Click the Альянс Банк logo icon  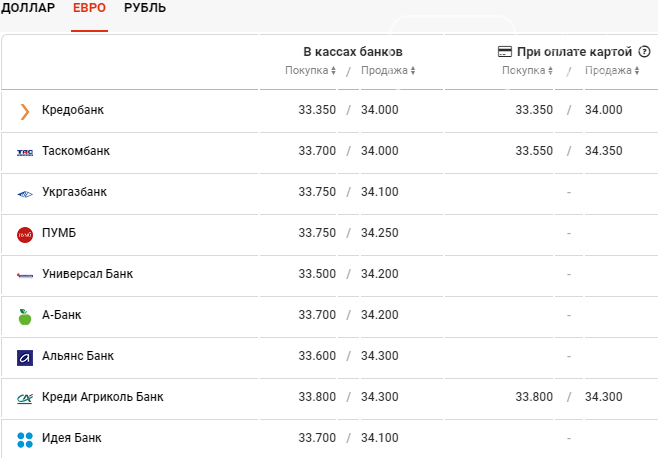25,357
